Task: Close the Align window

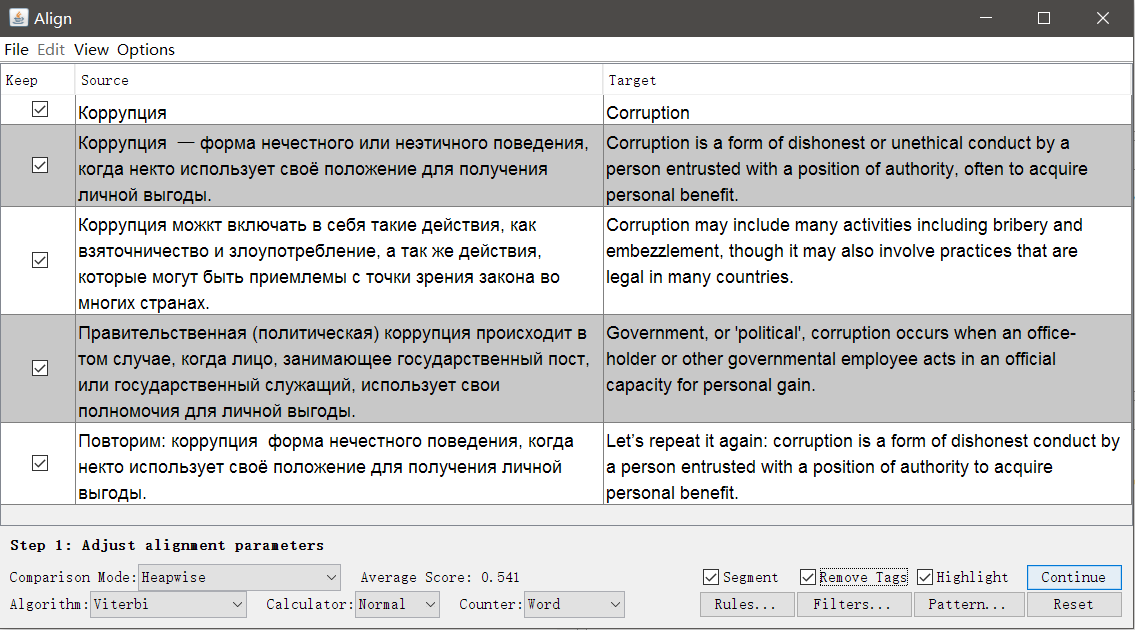Action: (x=1102, y=17)
